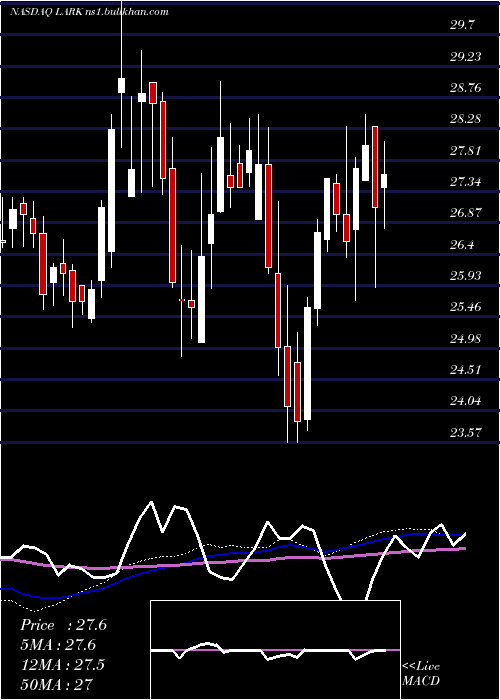Click the 24.51 price axis label
Screen dimensions: 500x700
465,370
